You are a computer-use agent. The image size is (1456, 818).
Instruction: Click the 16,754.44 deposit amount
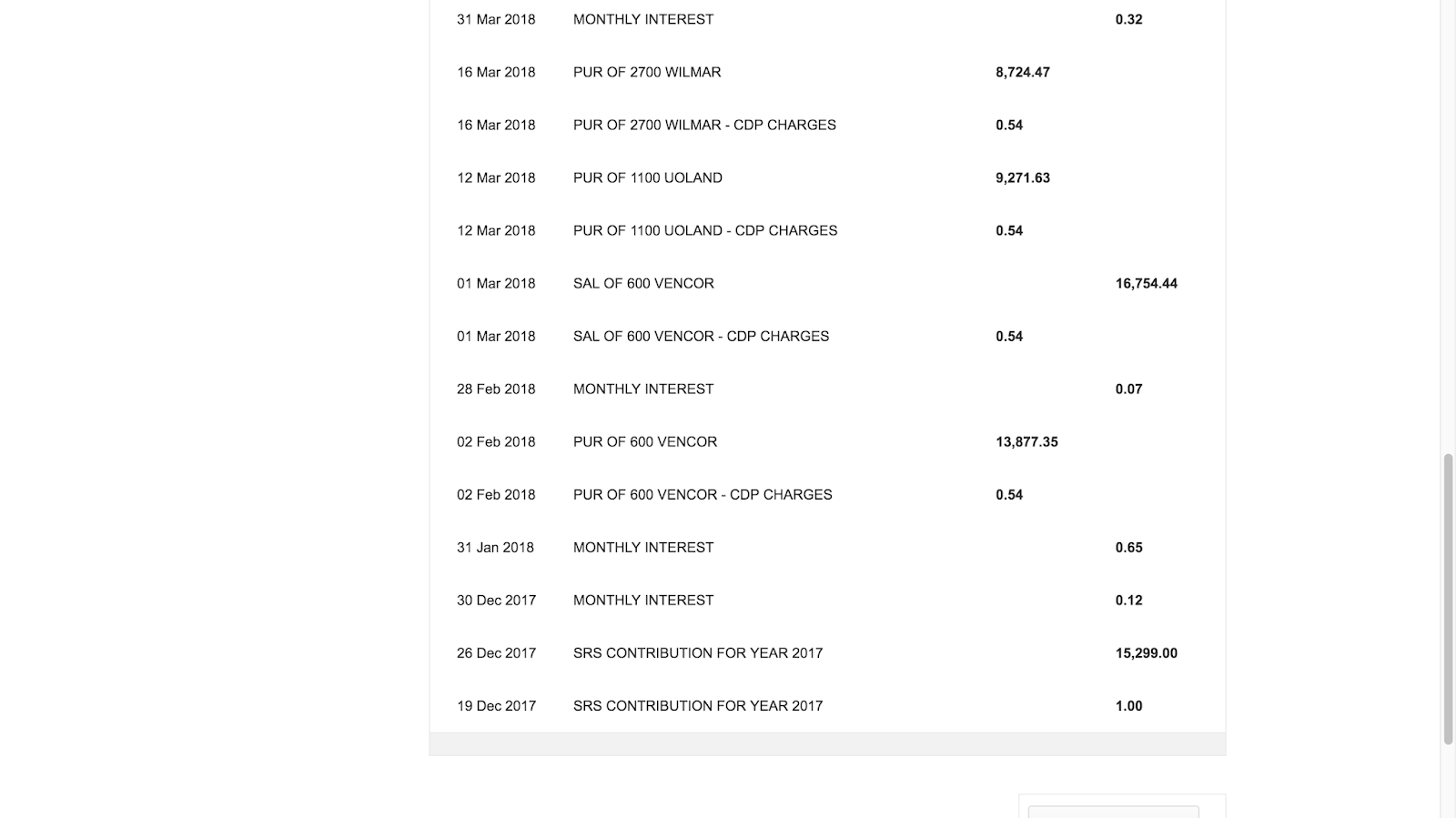(x=1146, y=283)
